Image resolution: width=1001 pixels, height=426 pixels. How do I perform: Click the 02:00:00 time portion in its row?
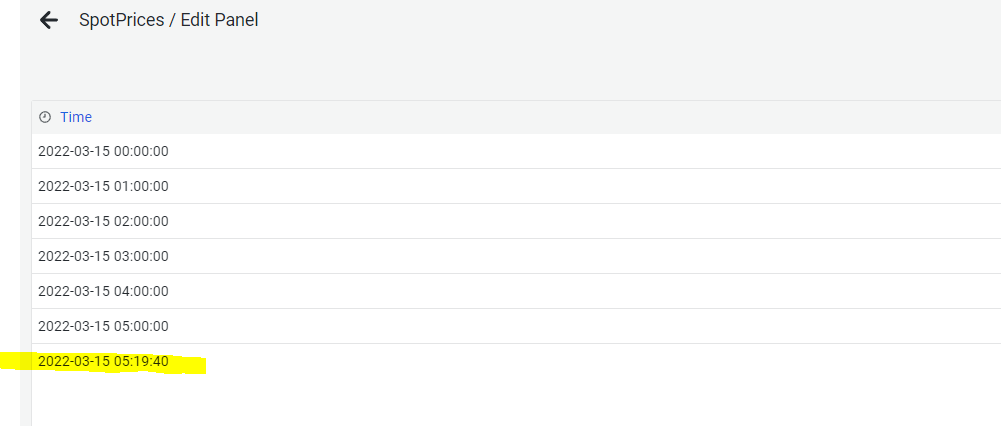point(141,222)
